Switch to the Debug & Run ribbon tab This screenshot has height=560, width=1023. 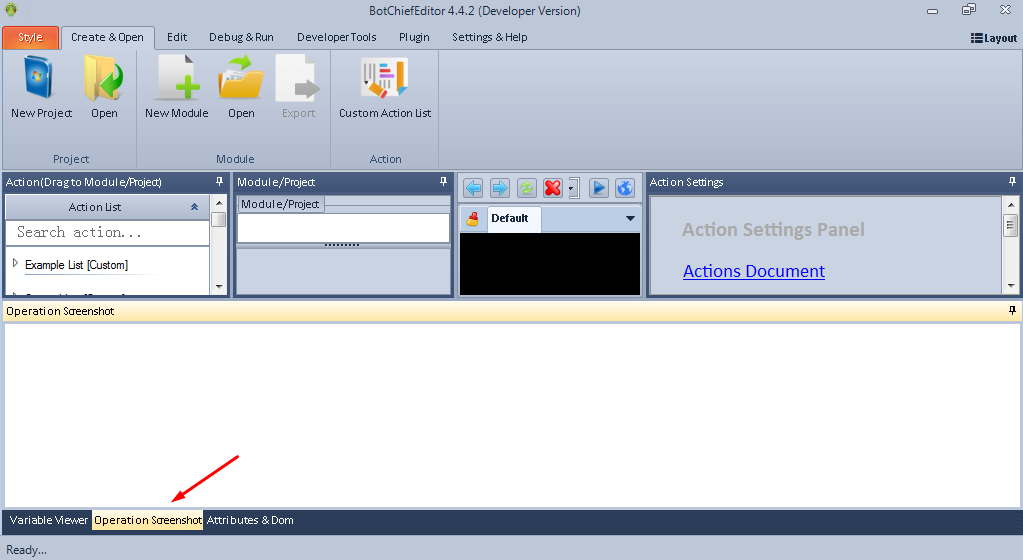[x=241, y=38]
